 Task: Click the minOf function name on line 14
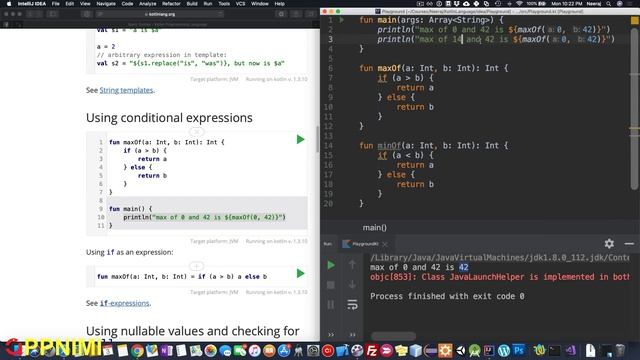click(389, 146)
